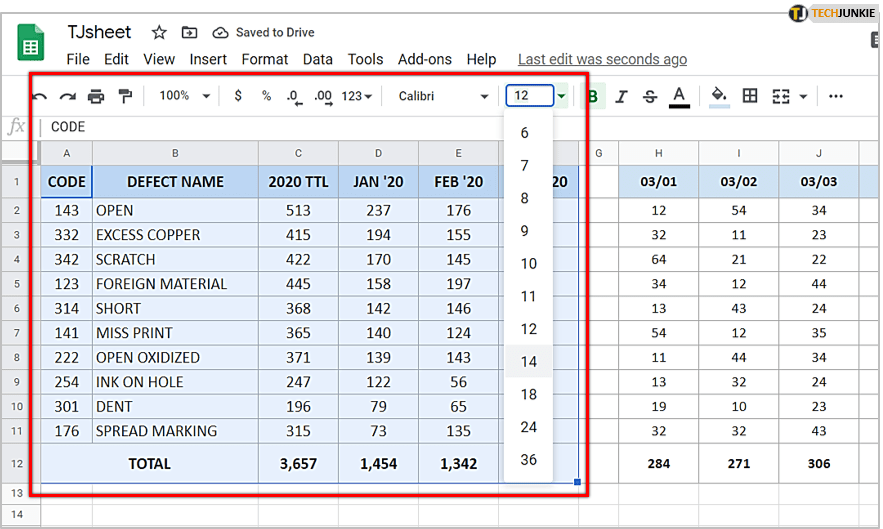This screenshot has height=529, width=883.
Task: Toggle bold formatting
Action: coord(593,96)
